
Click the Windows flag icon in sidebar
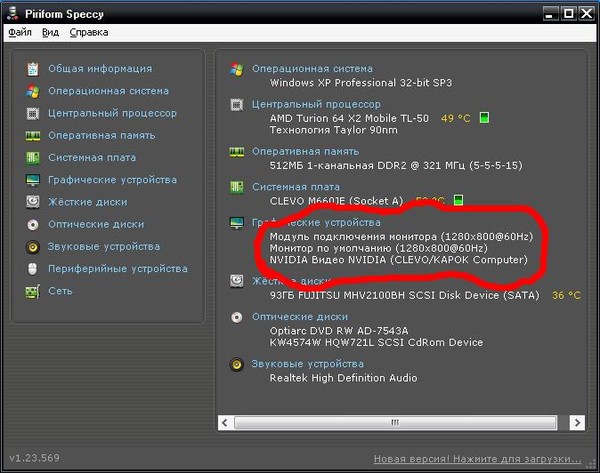33,91
